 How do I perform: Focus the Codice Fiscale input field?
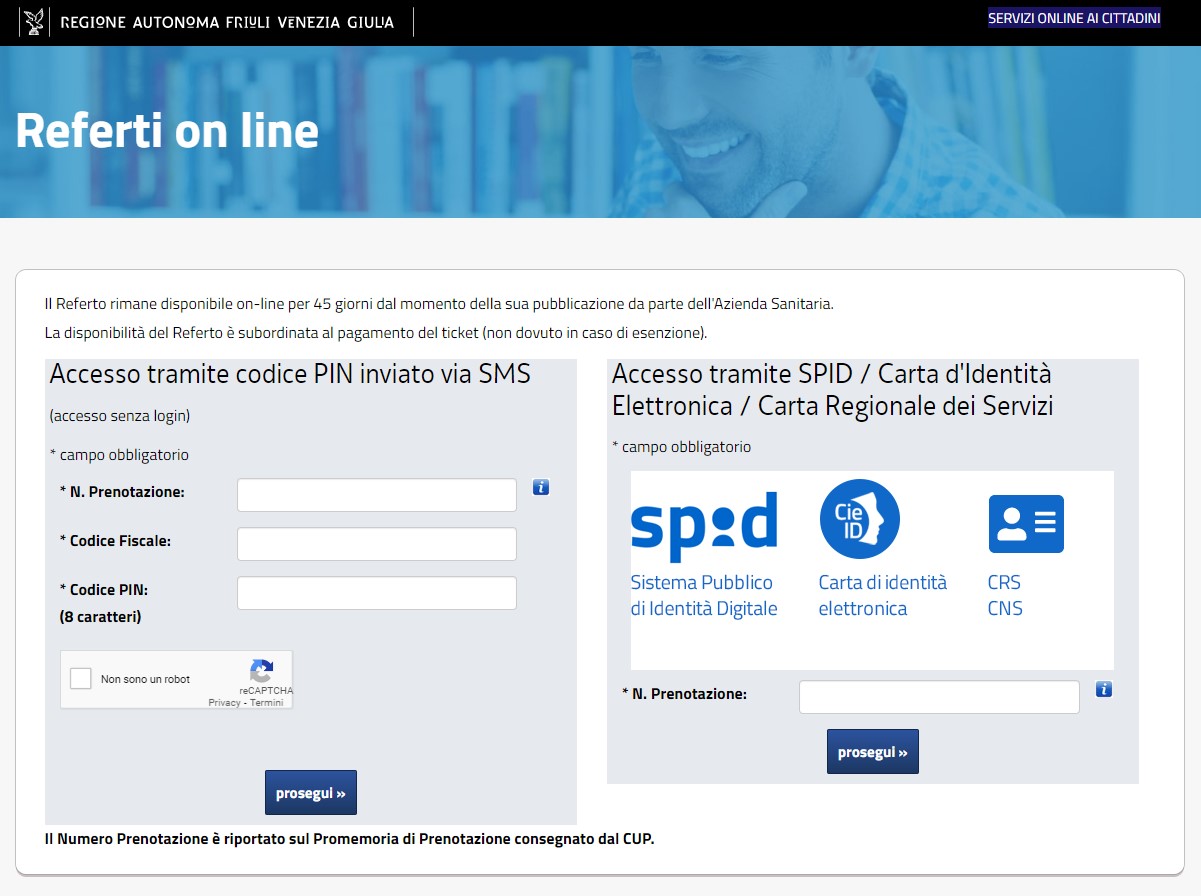[x=376, y=544]
